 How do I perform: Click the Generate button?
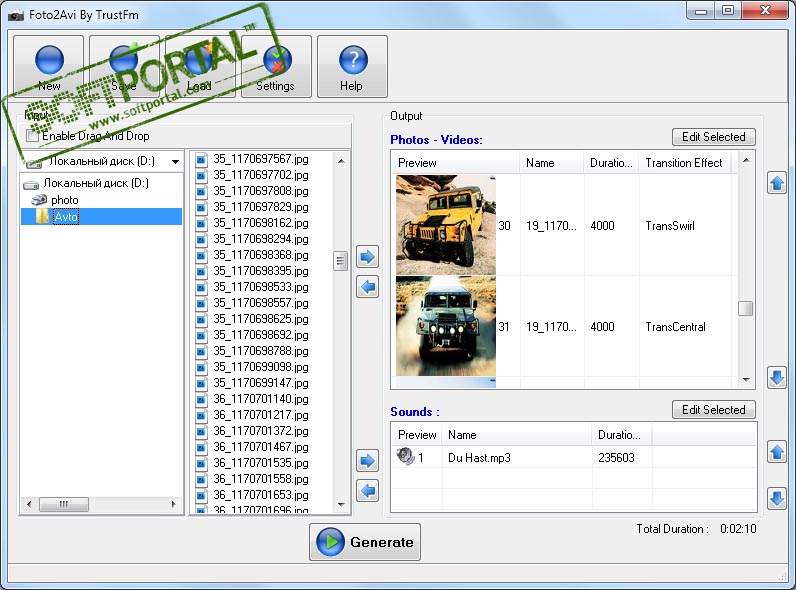point(365,542)
